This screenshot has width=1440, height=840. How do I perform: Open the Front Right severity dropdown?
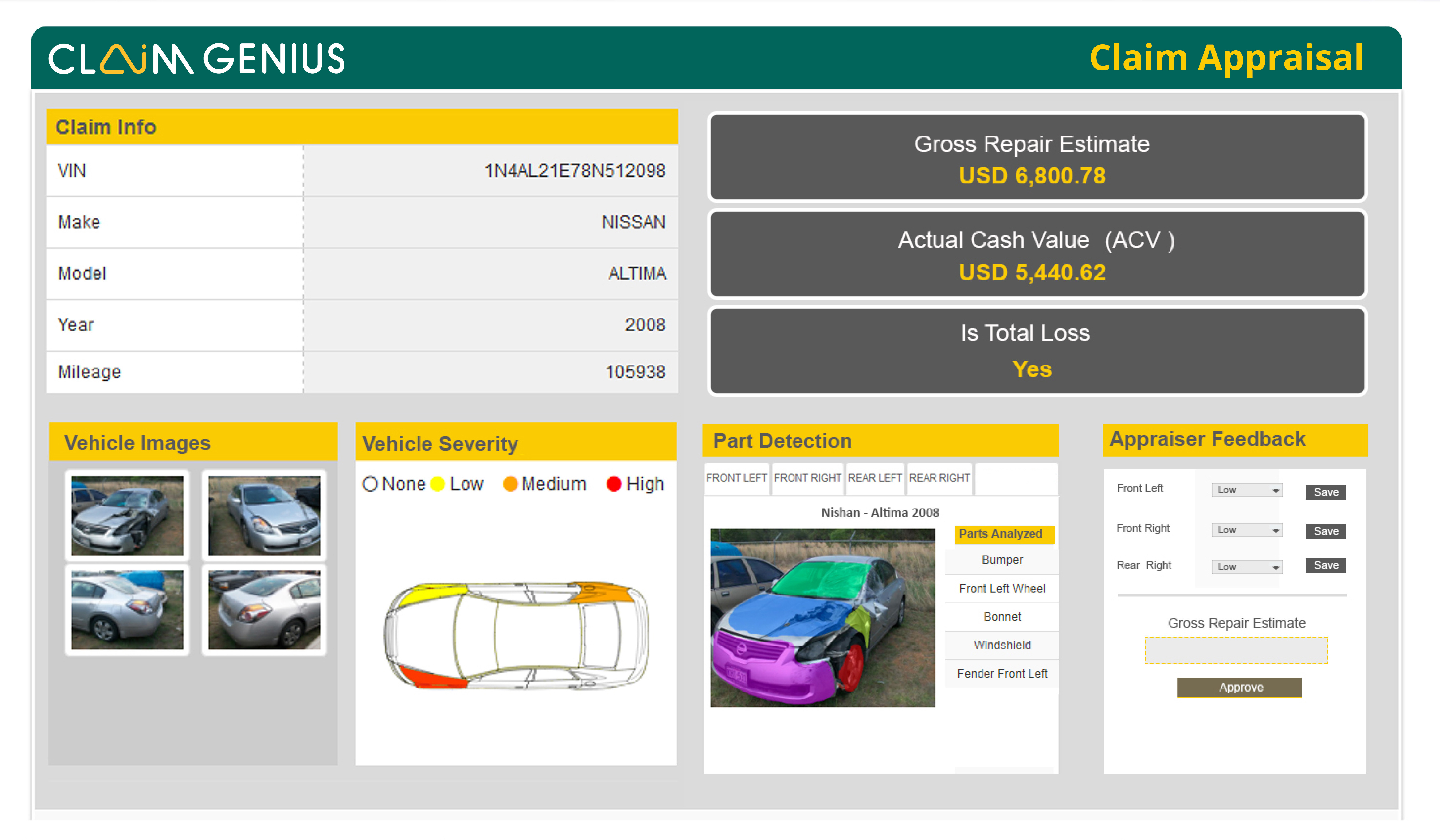(x=1247, y=530)
